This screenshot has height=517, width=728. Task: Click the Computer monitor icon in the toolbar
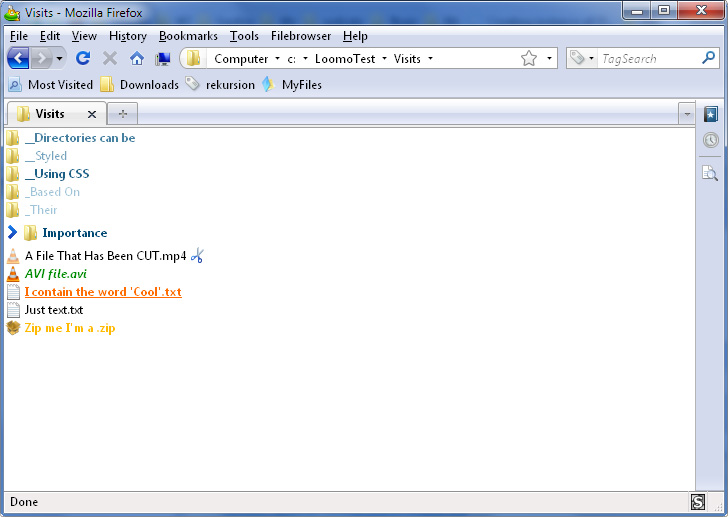[162, 58]
